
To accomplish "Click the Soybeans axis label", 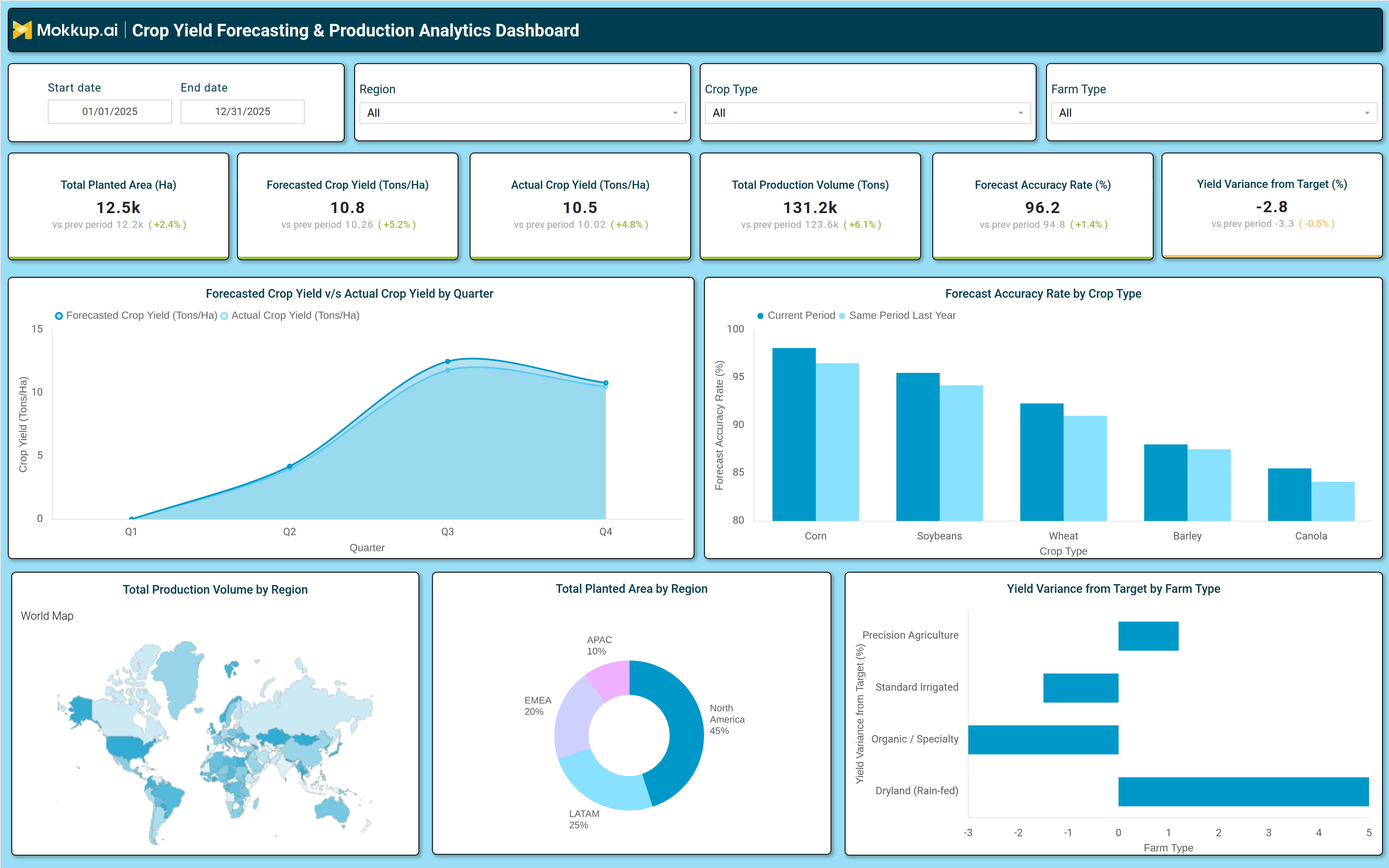I will coord(939,536).
